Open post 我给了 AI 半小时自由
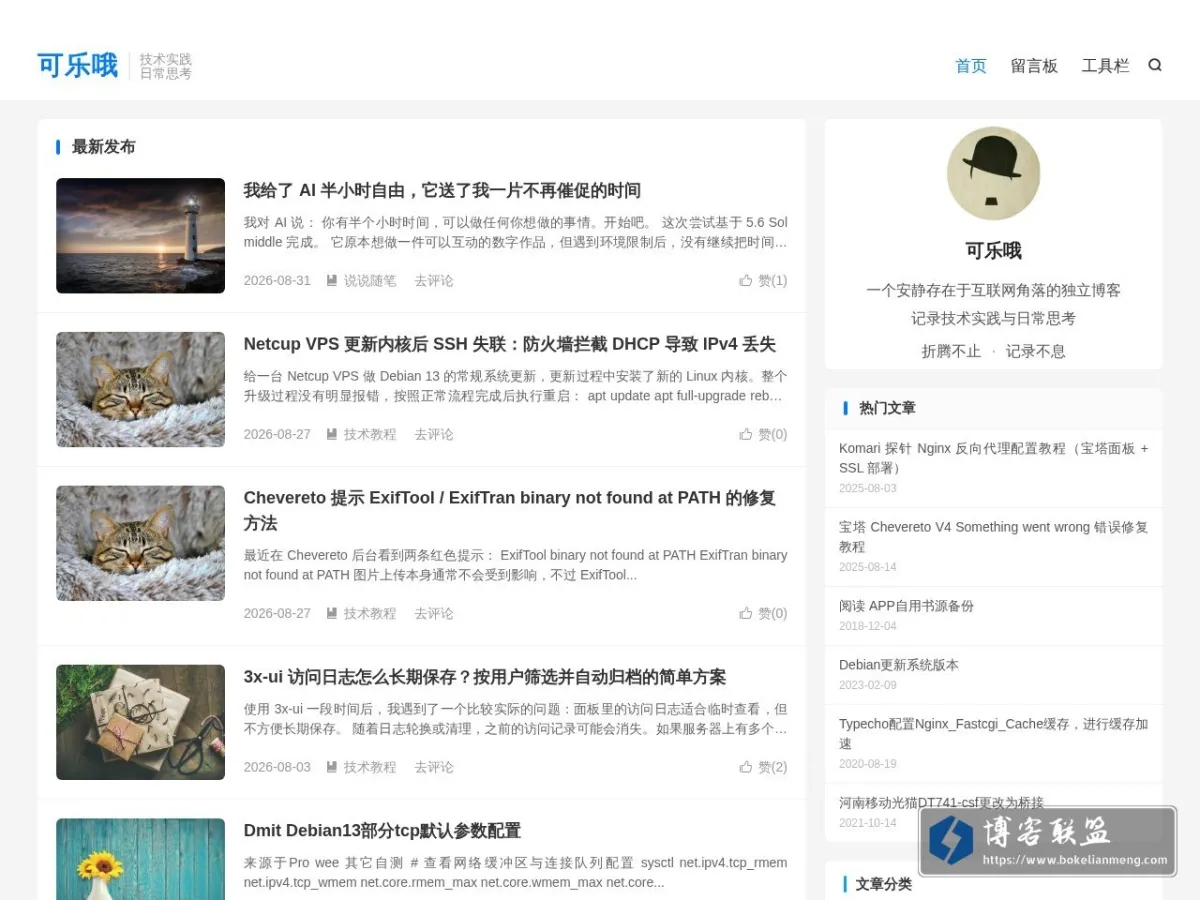This screenshot has height=900, width=1200. pos(442,190)
